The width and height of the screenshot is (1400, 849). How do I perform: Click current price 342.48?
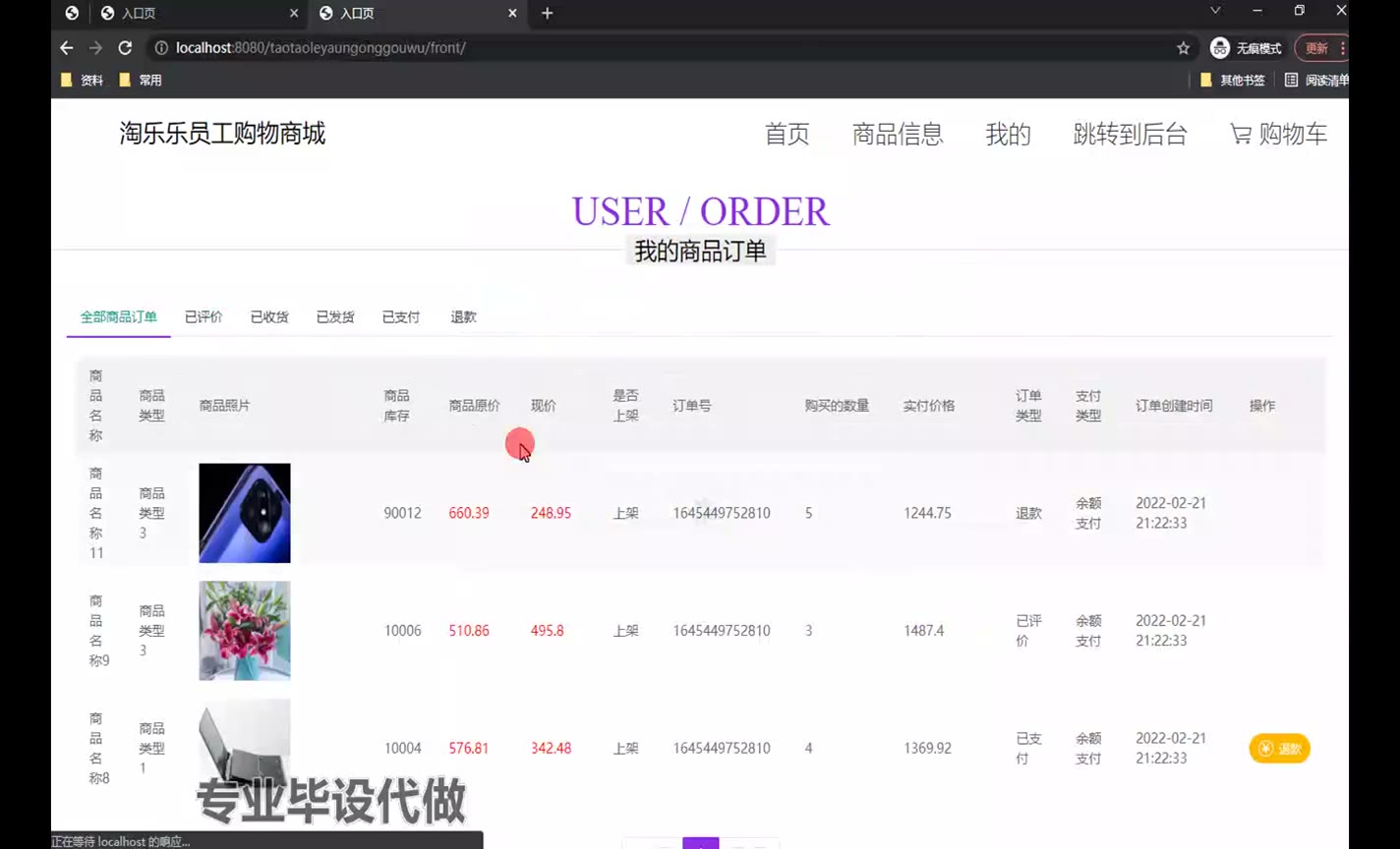(551, 749)
